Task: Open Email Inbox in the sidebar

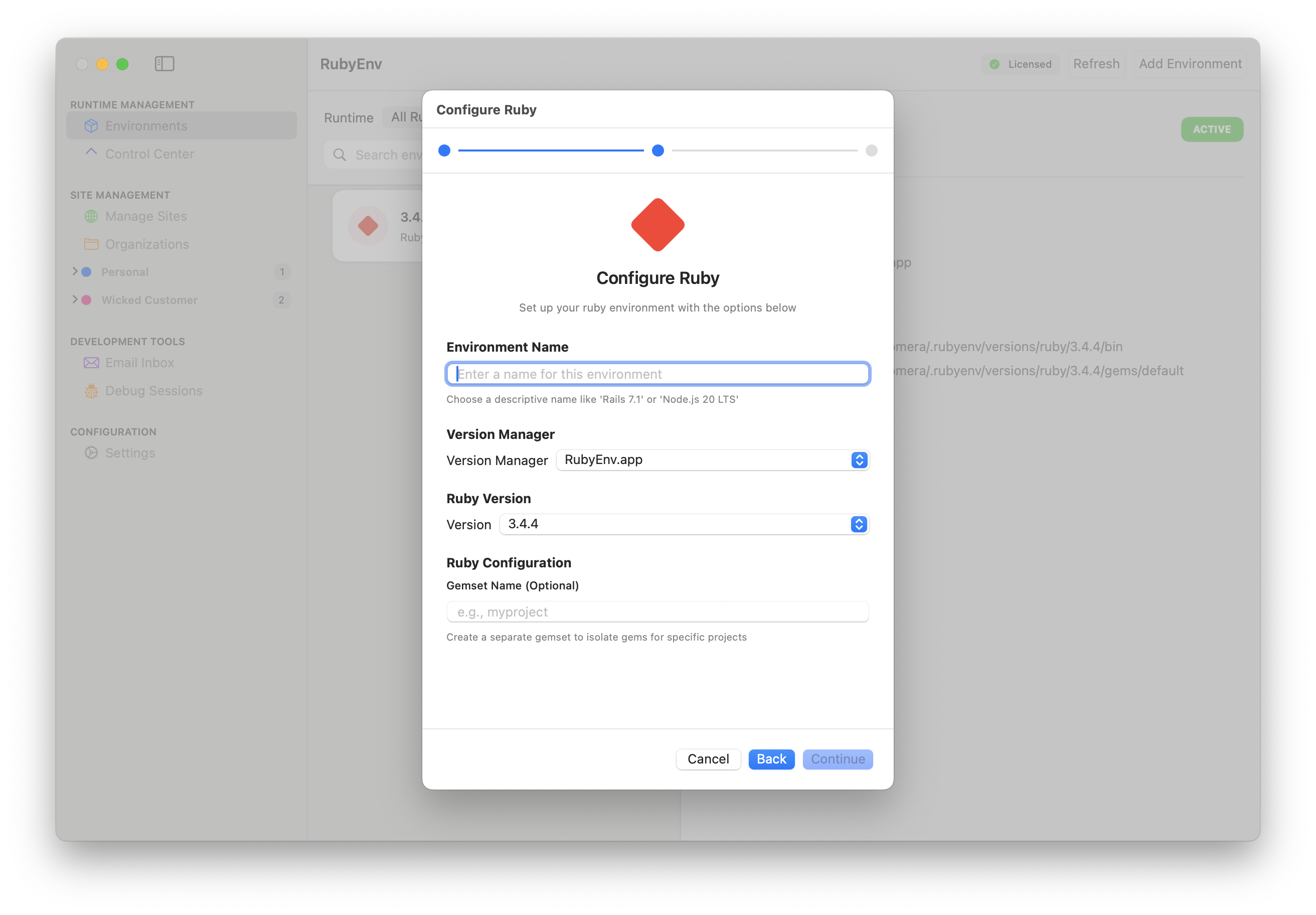Action: pos(182,363)
